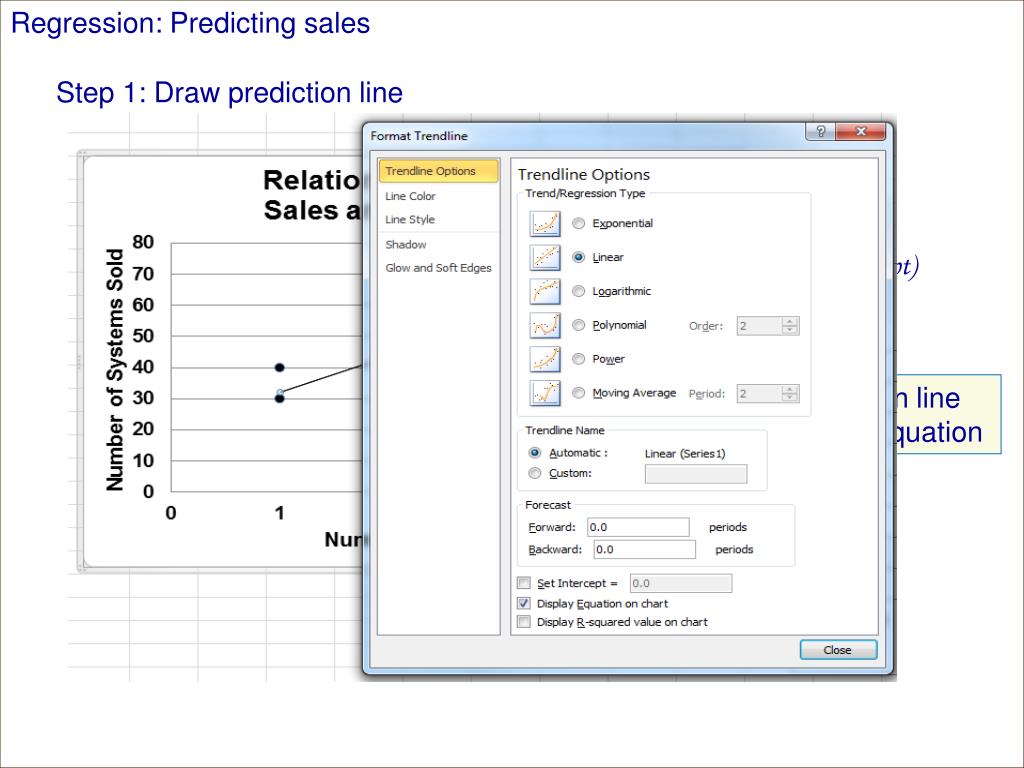
Task: Click the Logarithmic trendline type icon
Action: point(545,291)
